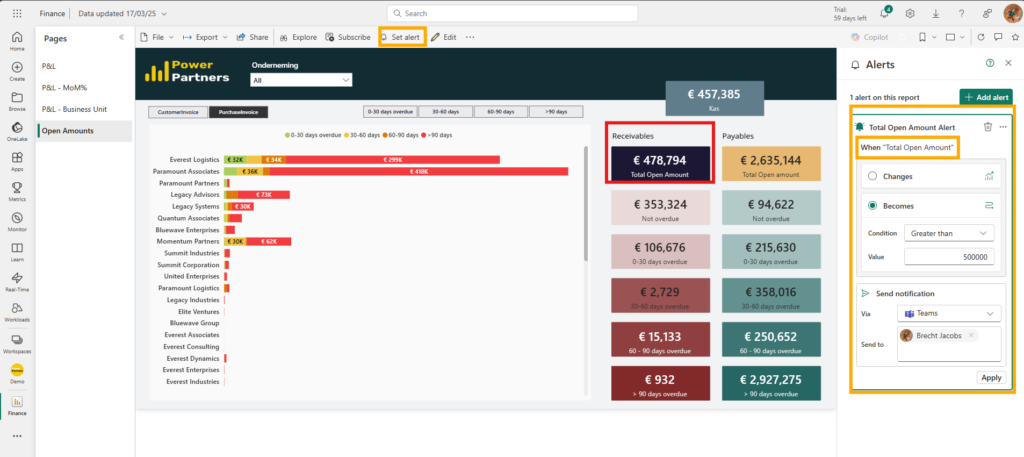Toggle the CustomerInvoice slicer button
The height and width of the screenshot is (457, 1024).
click(178, 112)
